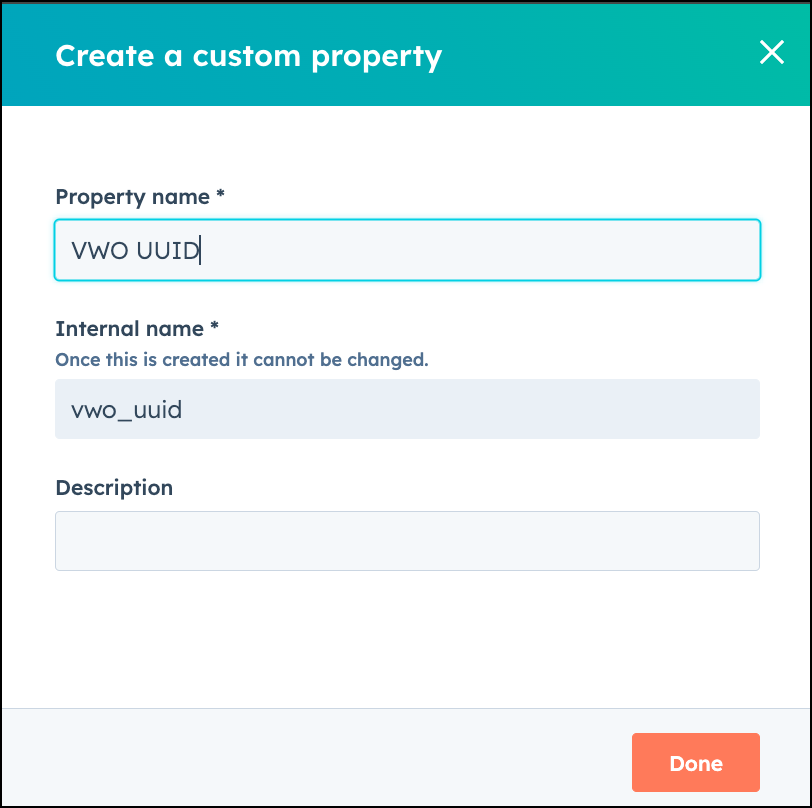Place cursor at end of VWO UUID
The width and height of the screenshot is (812, 808).
[x=199, y=251]
